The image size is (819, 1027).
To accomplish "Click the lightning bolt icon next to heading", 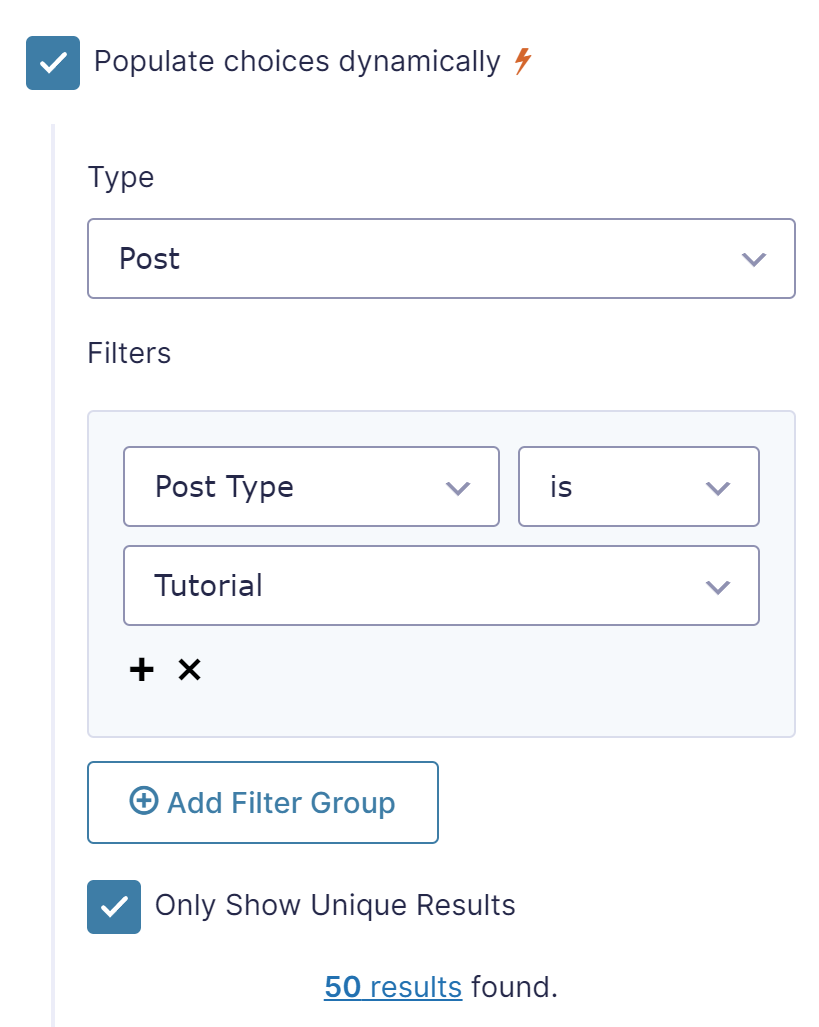I will click(x=519, y=60).
